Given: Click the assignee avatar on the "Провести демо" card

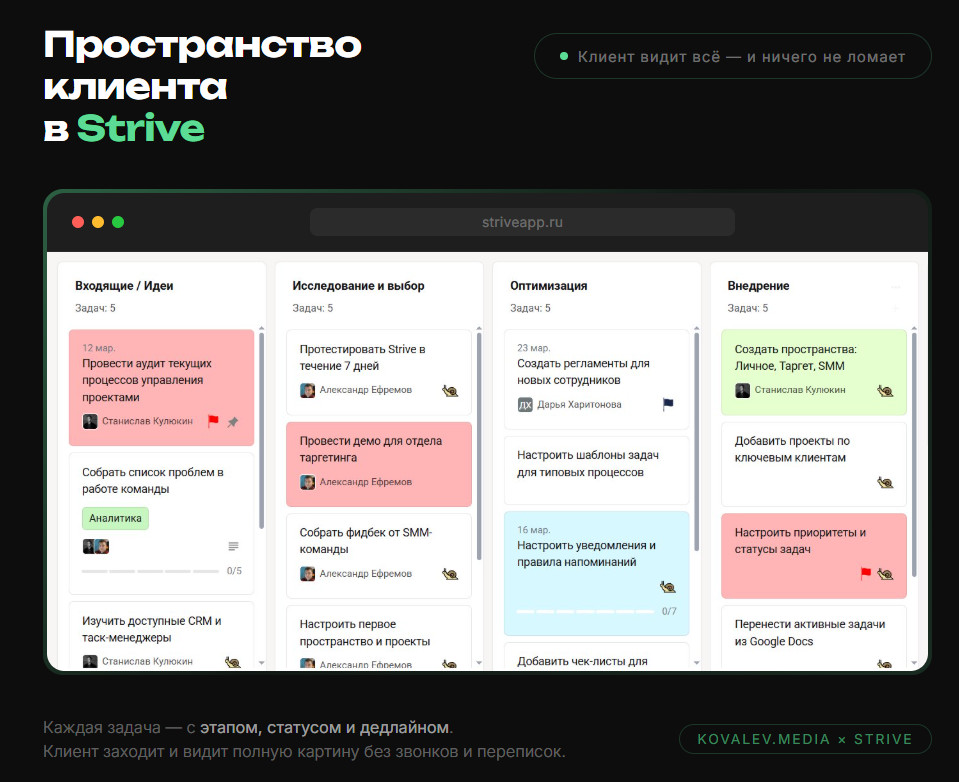Looking at the screenshot, I should [x=307, y=482].
